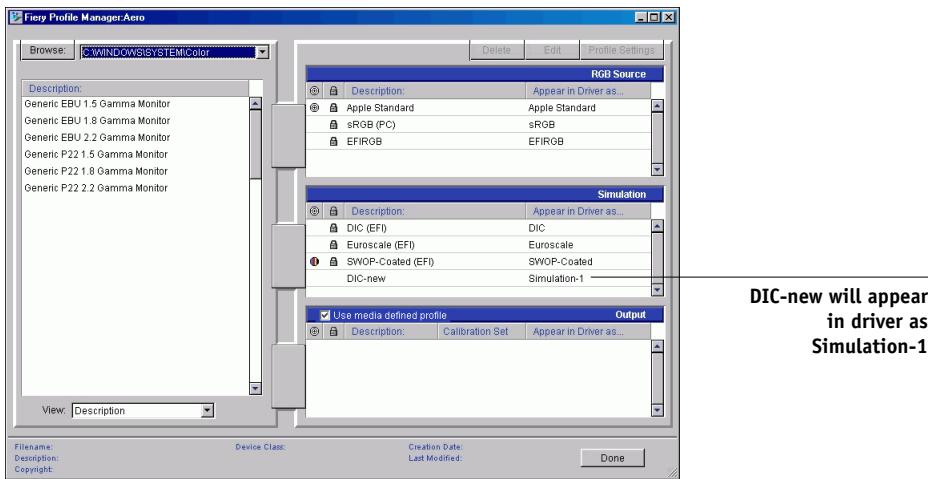The image size is (931, 479).
Task: Select Generic EBU 1.8 Gamma Monitor
Action: tap(97, 120)
